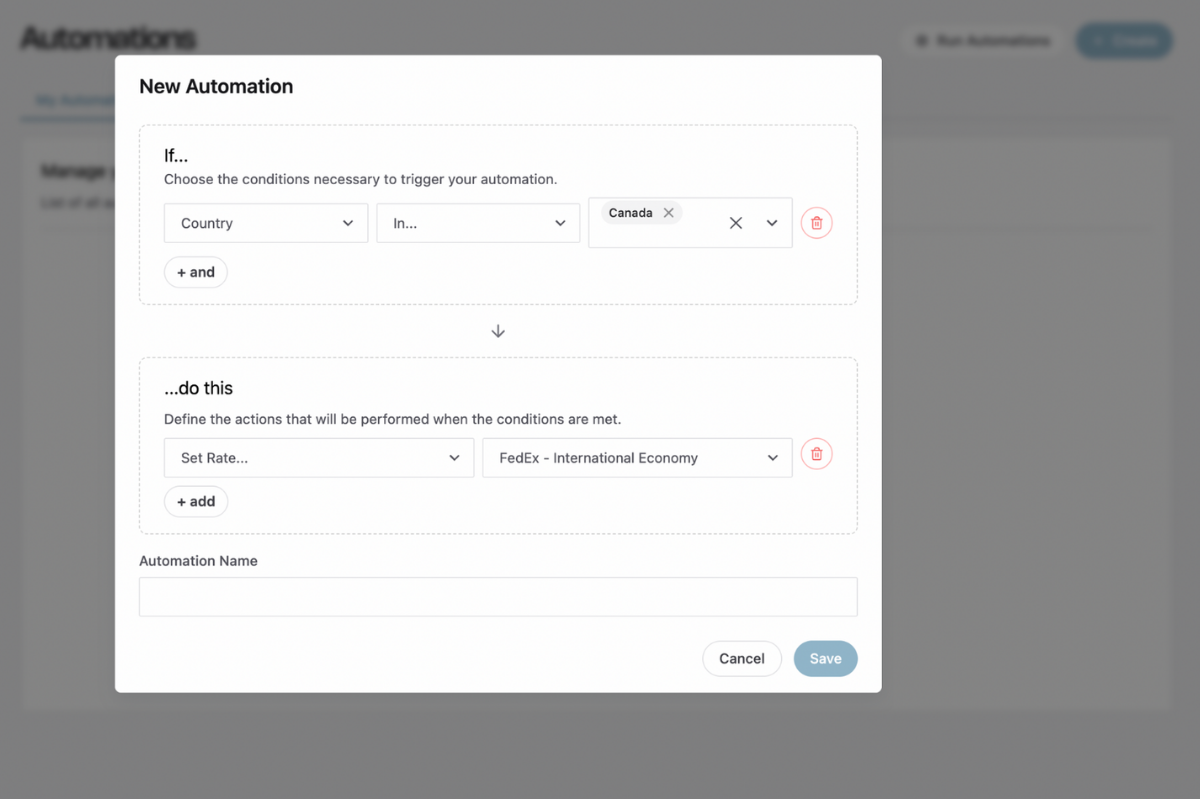Cancel the new automation dialog

[742, 659]
